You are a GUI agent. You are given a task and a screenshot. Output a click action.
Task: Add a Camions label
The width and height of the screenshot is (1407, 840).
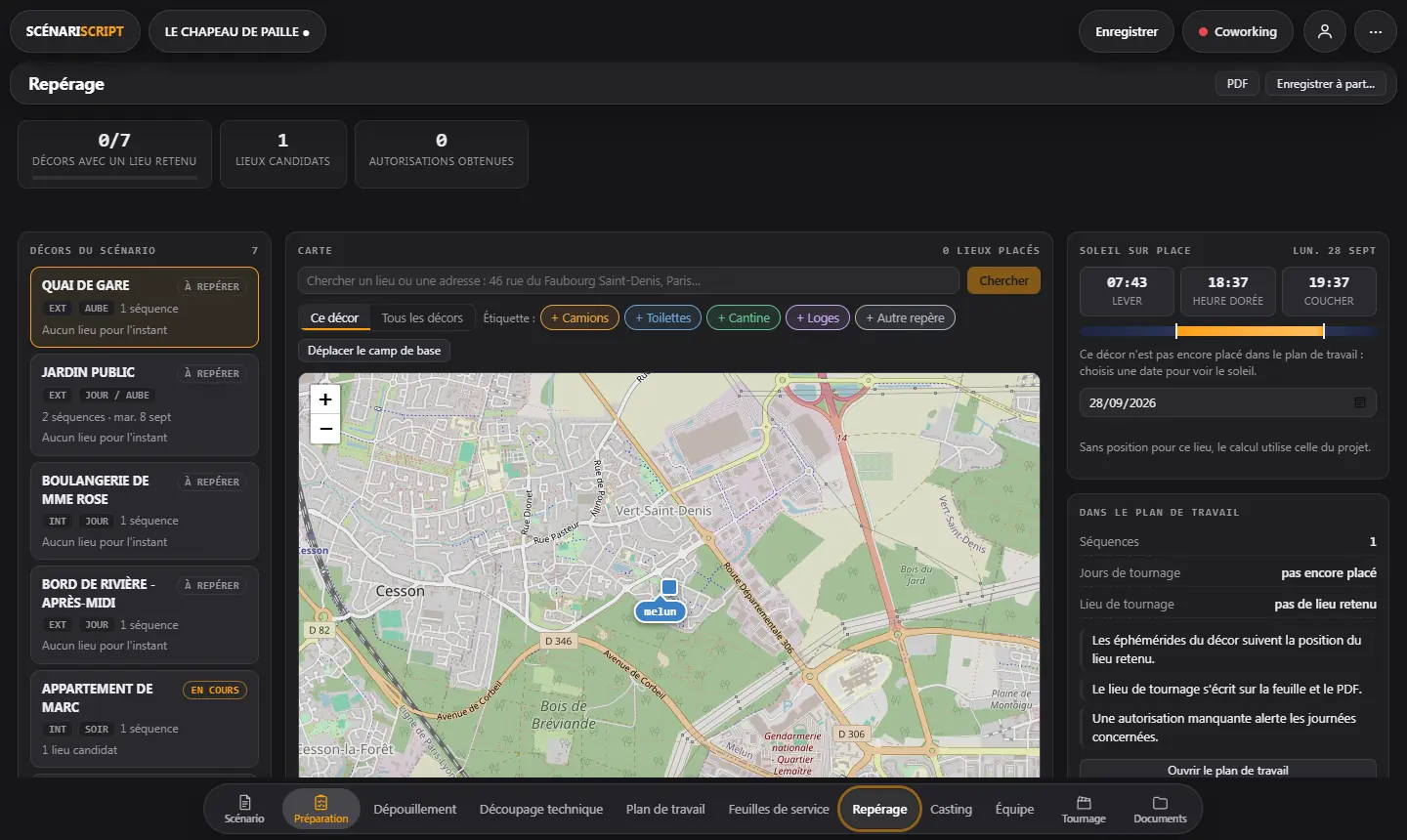coord(579,317)
